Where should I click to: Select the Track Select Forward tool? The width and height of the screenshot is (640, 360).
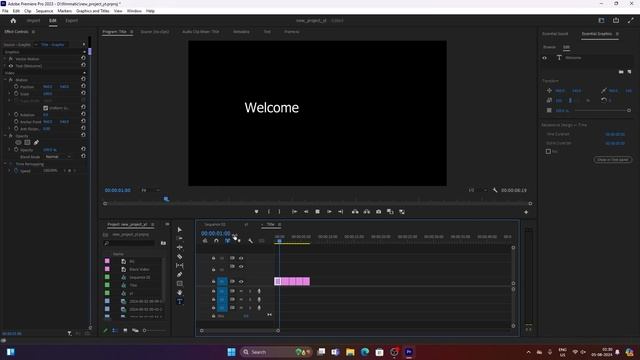pos(180,238)
